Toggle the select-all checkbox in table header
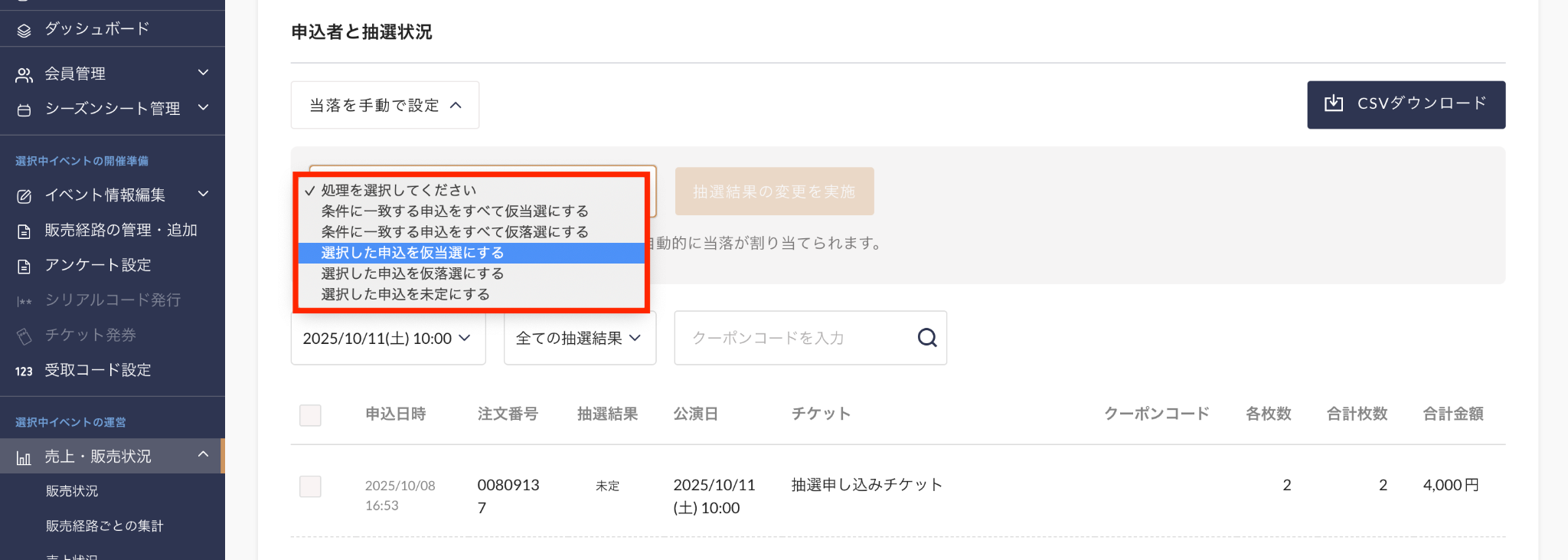Screen dimensions: 1568x560 point(310,415)
